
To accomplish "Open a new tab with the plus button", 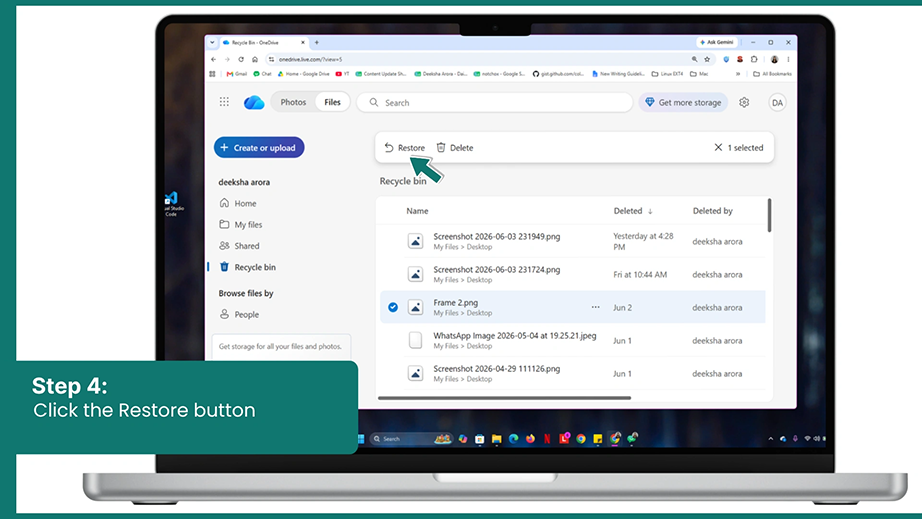I will click(x=316, y=42).
